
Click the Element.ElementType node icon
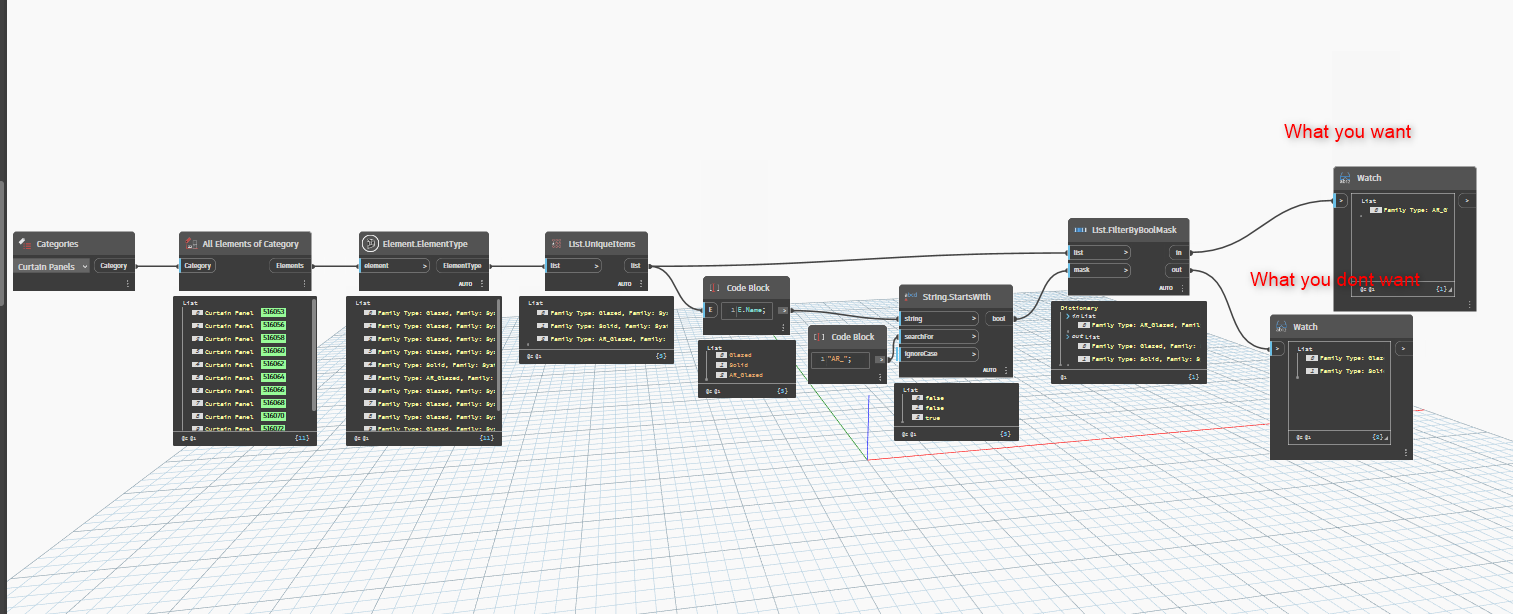(370, 243)
